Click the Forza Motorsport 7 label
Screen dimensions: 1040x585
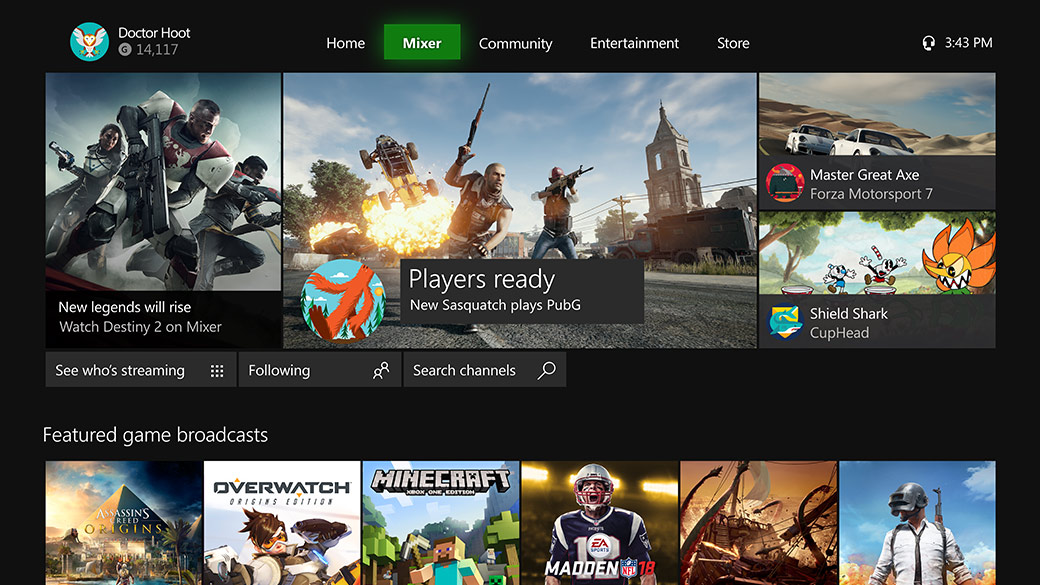click(871, 194)
